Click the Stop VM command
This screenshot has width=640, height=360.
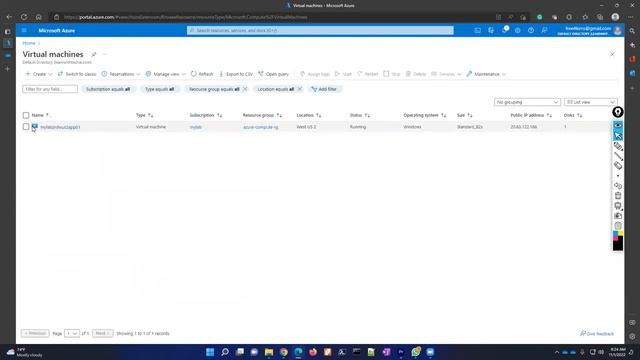pyautogui.click(x=392, y=74)
